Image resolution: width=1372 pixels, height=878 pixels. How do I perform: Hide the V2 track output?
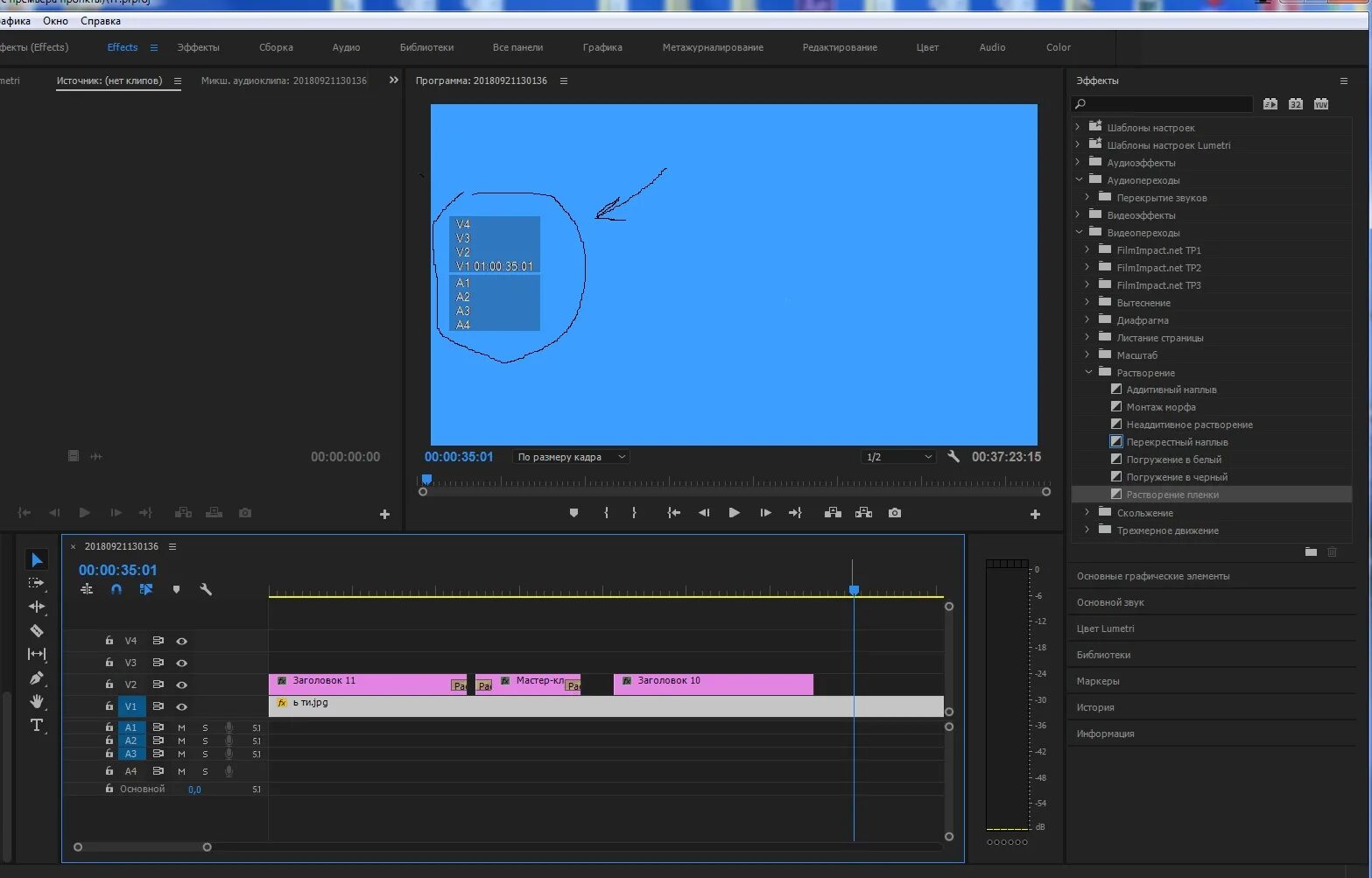182,685
